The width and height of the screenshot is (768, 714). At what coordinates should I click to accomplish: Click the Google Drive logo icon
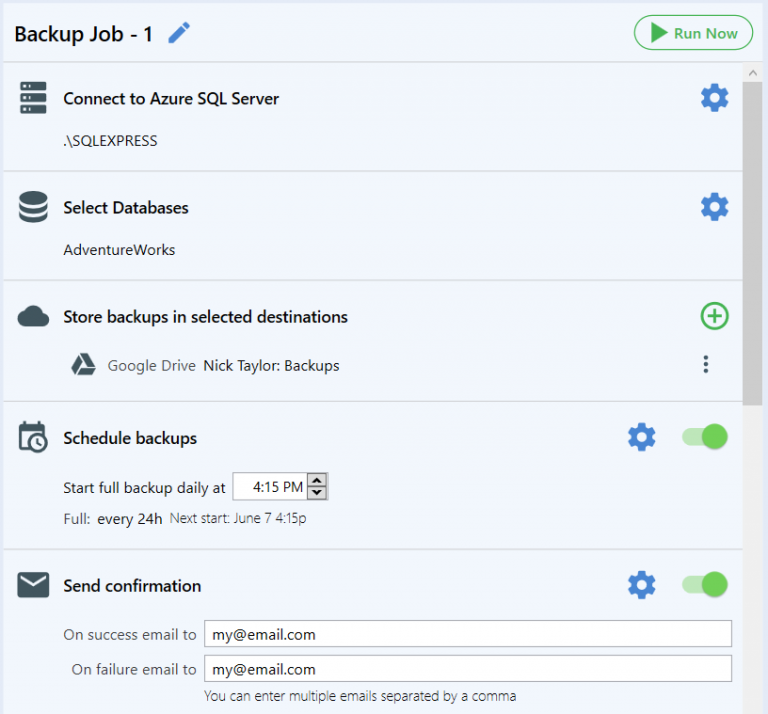pyautogui.click(x=83, y=365)
